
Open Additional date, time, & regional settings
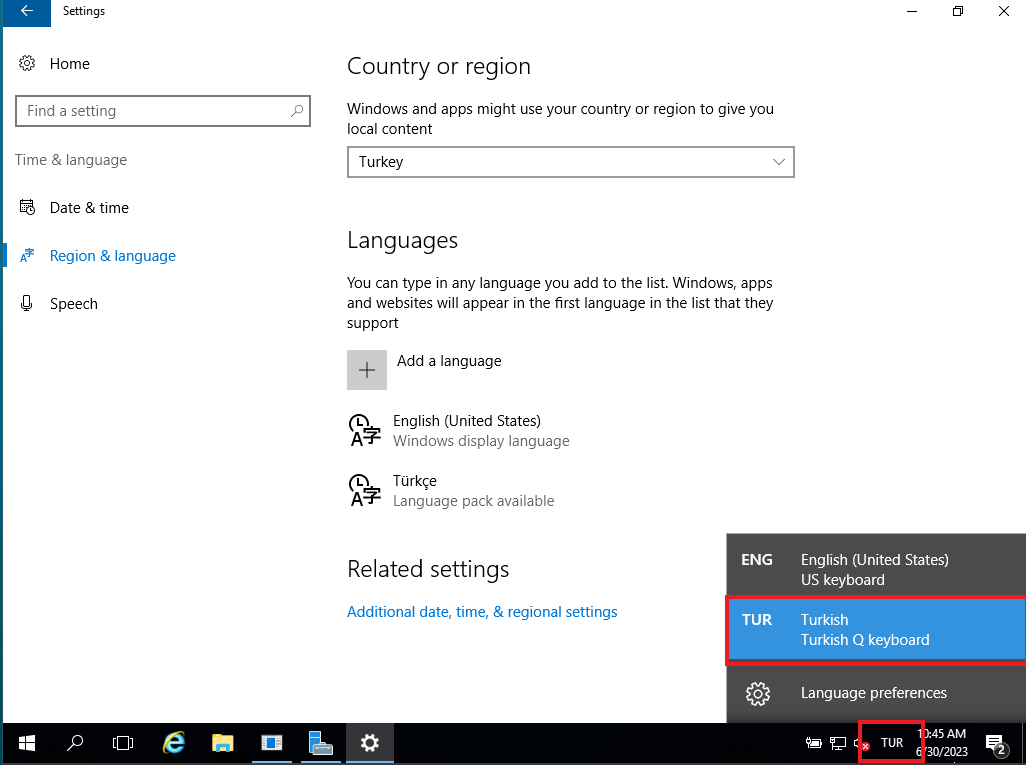tap(482, 612)
